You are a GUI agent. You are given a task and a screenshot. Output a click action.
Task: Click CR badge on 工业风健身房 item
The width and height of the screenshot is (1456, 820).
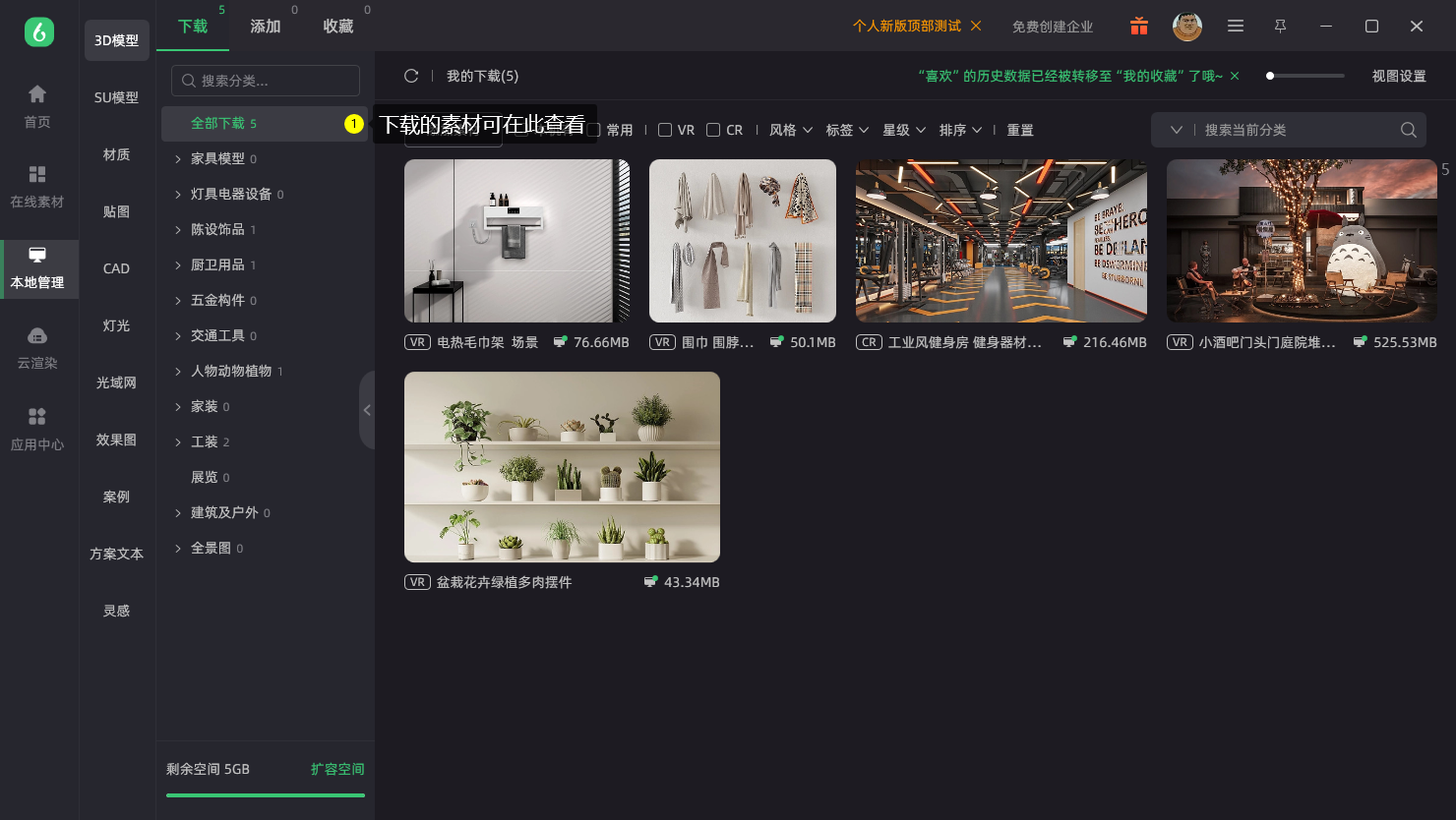point(869,342)
